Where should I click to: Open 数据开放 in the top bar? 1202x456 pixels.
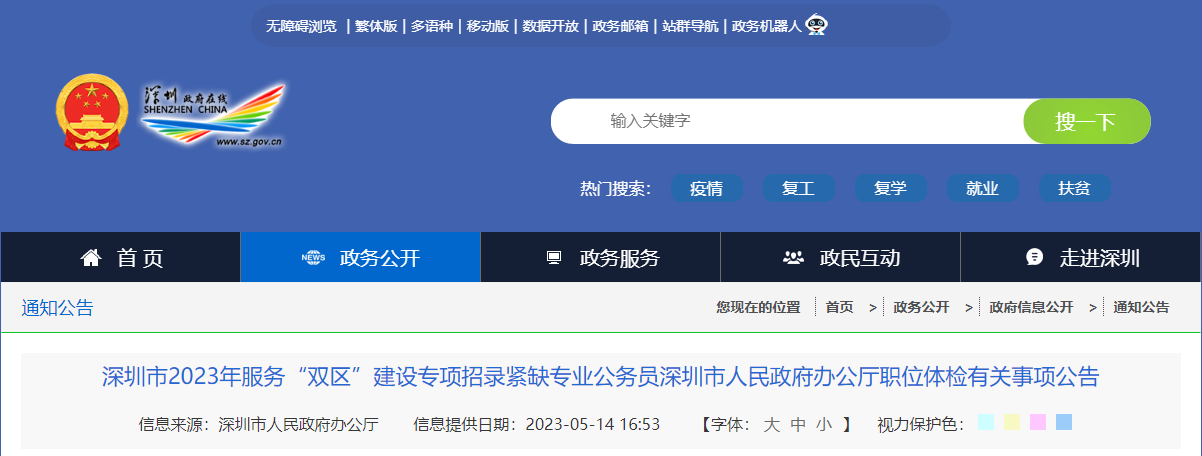[550, 26]
